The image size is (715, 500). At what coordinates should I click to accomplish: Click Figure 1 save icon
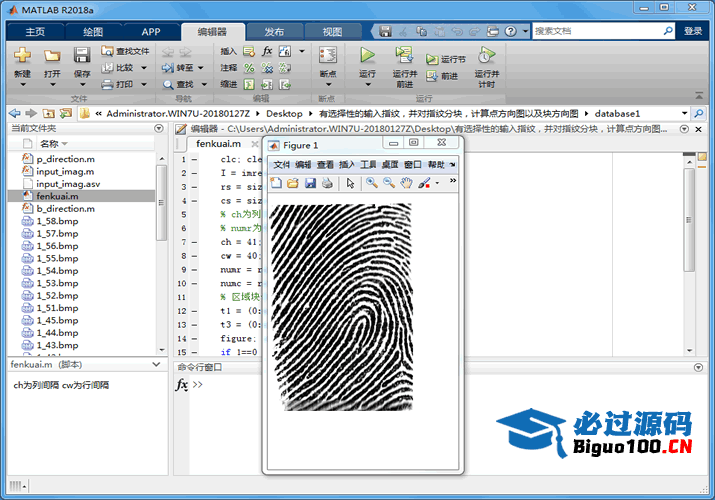[x=310, y=183]
